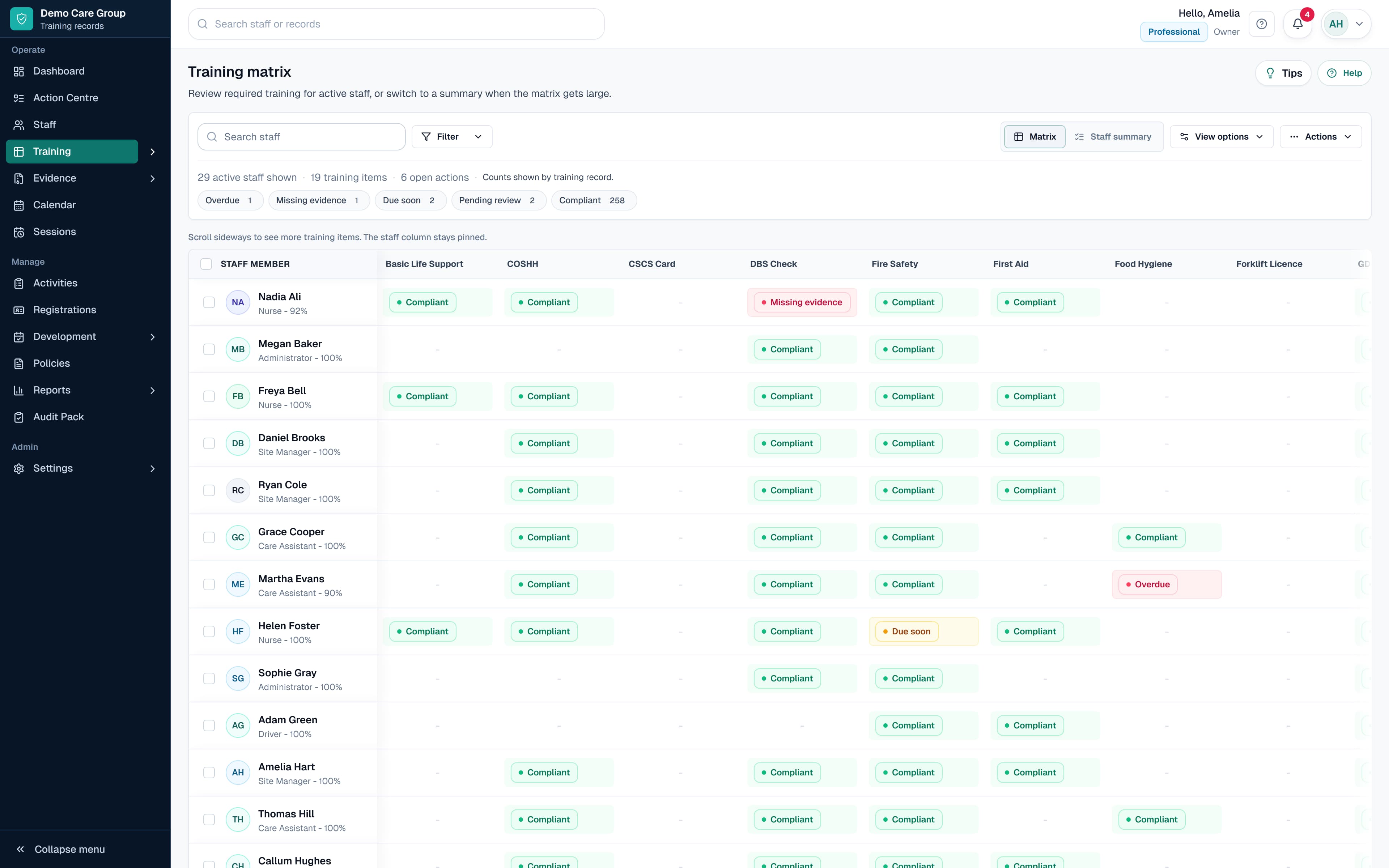
Task: Open the Registrations ID card icon
Action: [19, 310]
